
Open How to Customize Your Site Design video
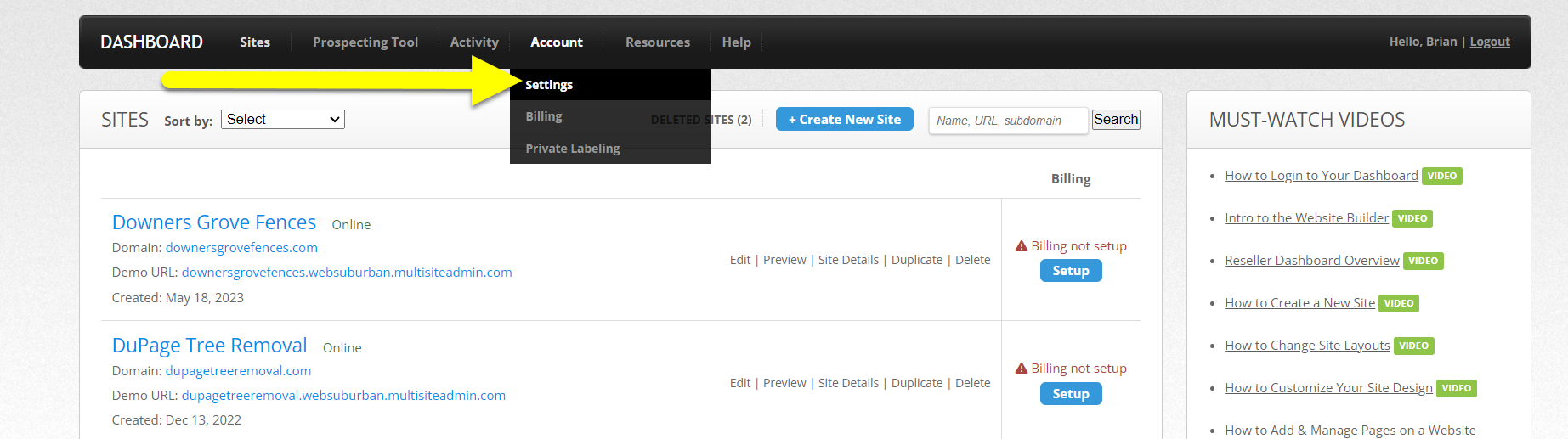click(1328, 388)
